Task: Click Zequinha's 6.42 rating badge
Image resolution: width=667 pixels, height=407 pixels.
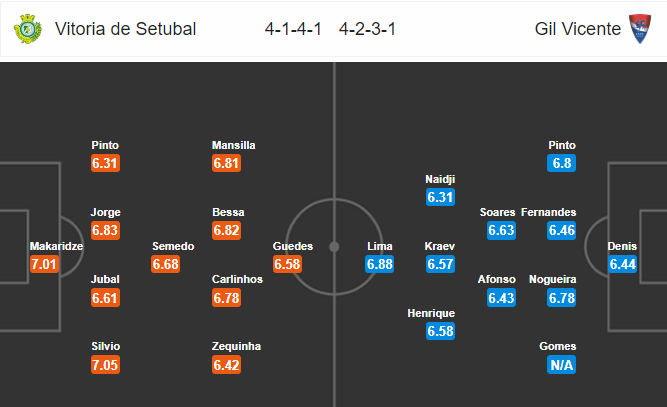Action: point(226,365)
